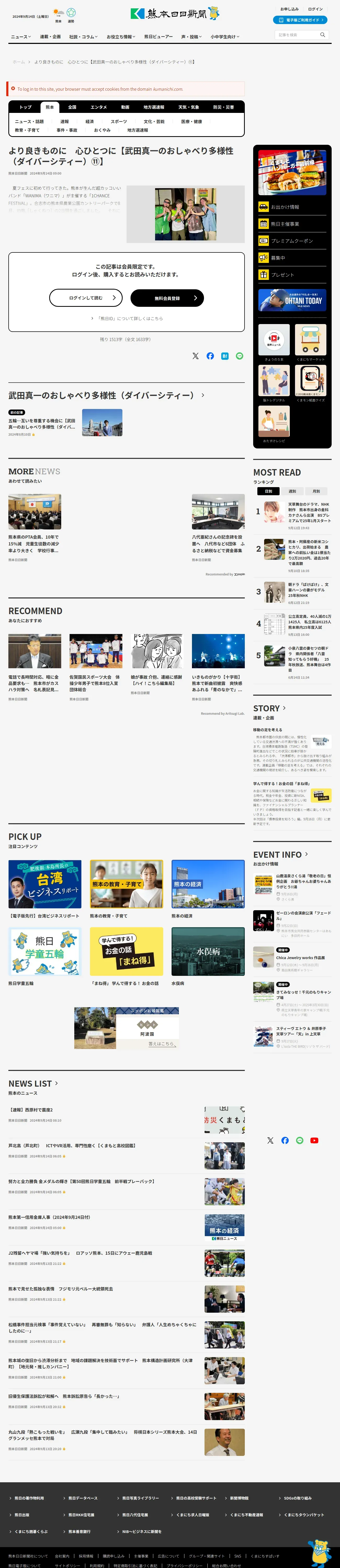Select the スポーツ subcategory link

[119, 122]
